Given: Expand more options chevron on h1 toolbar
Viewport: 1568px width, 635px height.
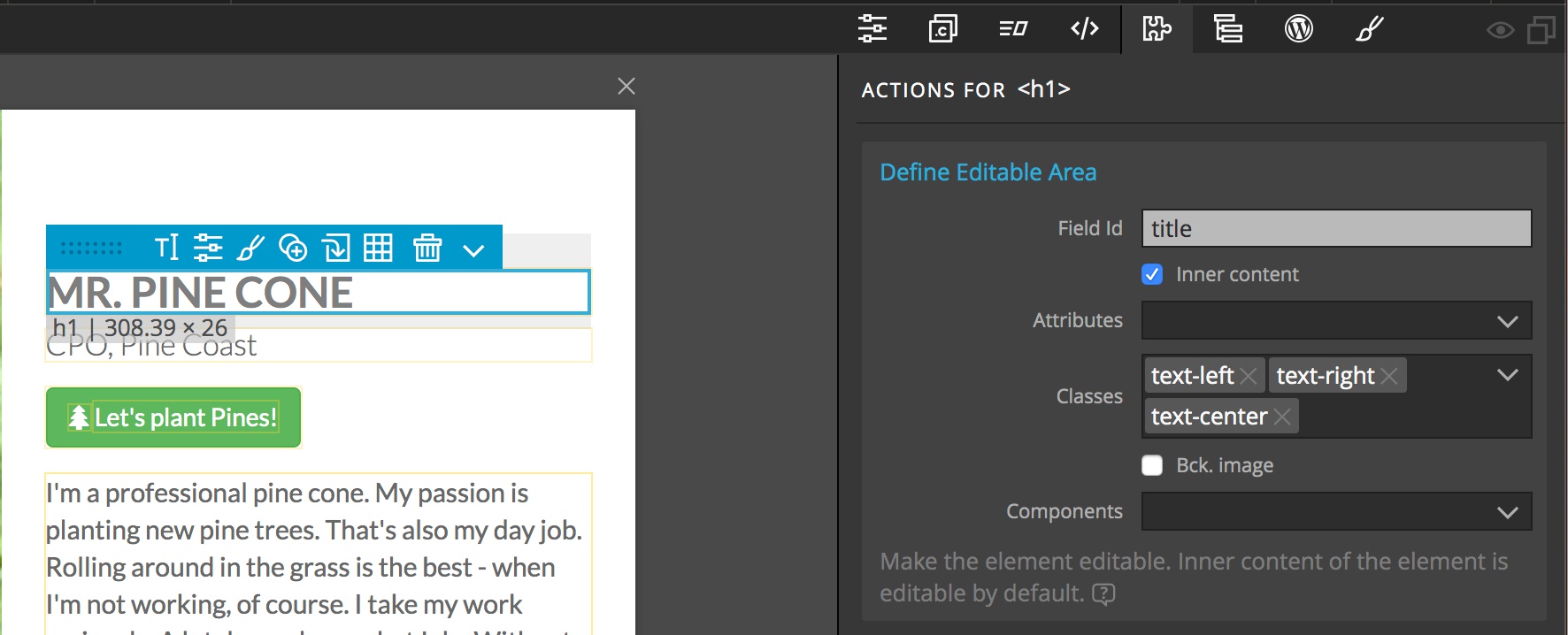Looking at the screenshot, I should (474, 250).
